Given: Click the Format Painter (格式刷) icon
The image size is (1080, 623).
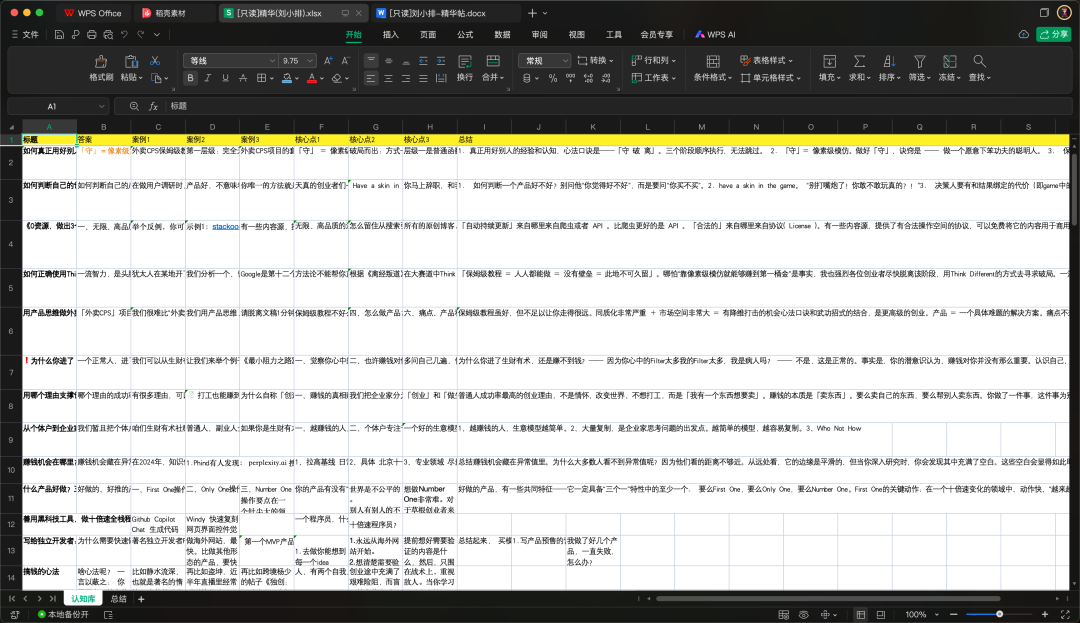Looking at the screenshot, I should pyautogui.click(x=101, y=61).
